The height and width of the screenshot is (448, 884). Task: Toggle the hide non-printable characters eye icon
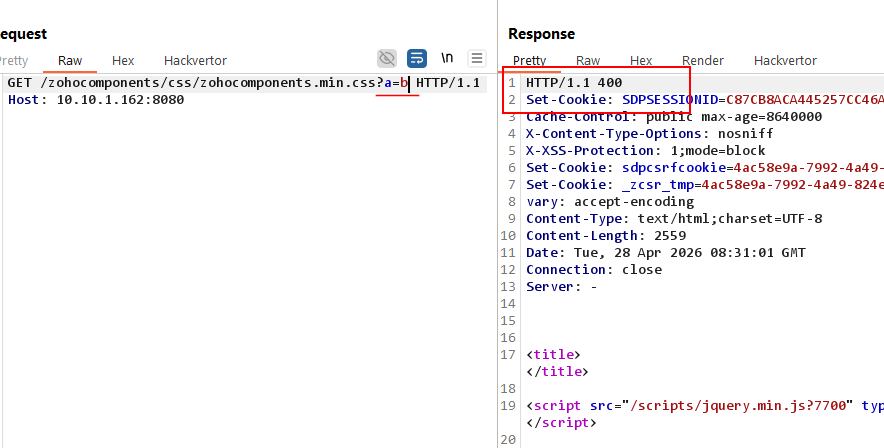click(x=387, y=58)
